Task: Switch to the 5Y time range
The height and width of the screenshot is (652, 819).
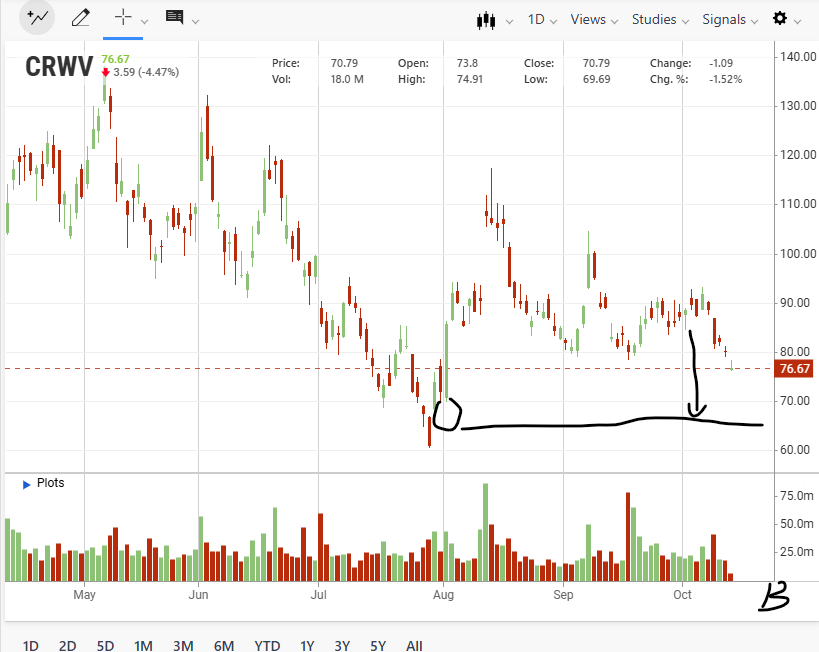Action: pos(378,646)
